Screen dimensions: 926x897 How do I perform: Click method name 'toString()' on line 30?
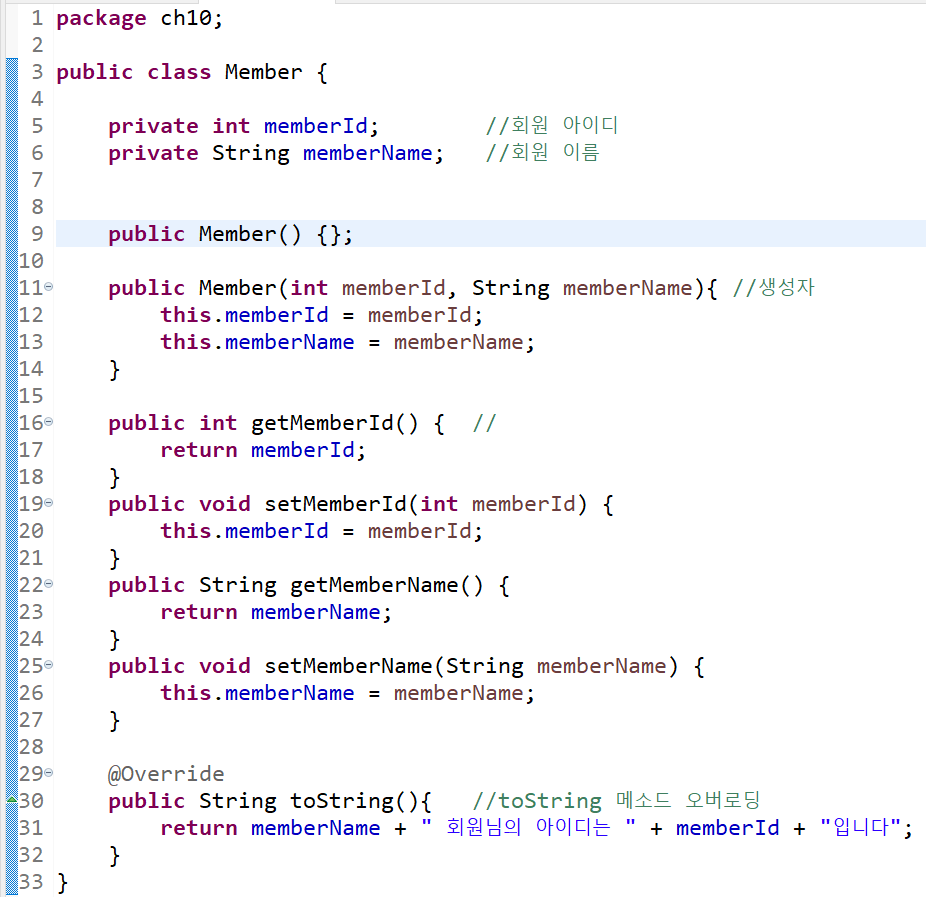(x=354, y=802)
